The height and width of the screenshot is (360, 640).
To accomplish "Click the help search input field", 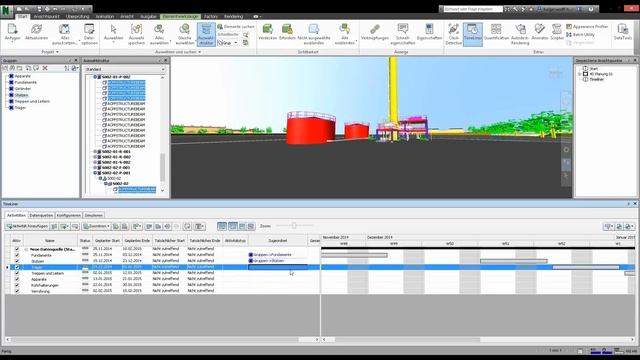I will tap(473, 9).
